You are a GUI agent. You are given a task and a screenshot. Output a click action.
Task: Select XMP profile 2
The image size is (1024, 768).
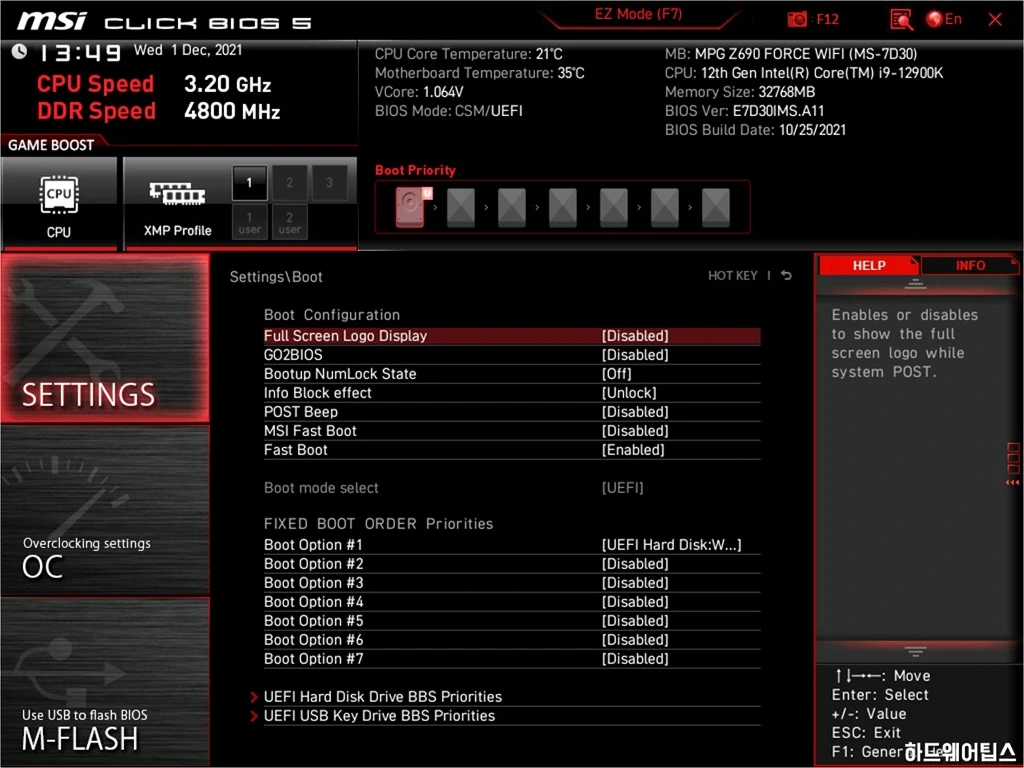(x=289, y=183)
